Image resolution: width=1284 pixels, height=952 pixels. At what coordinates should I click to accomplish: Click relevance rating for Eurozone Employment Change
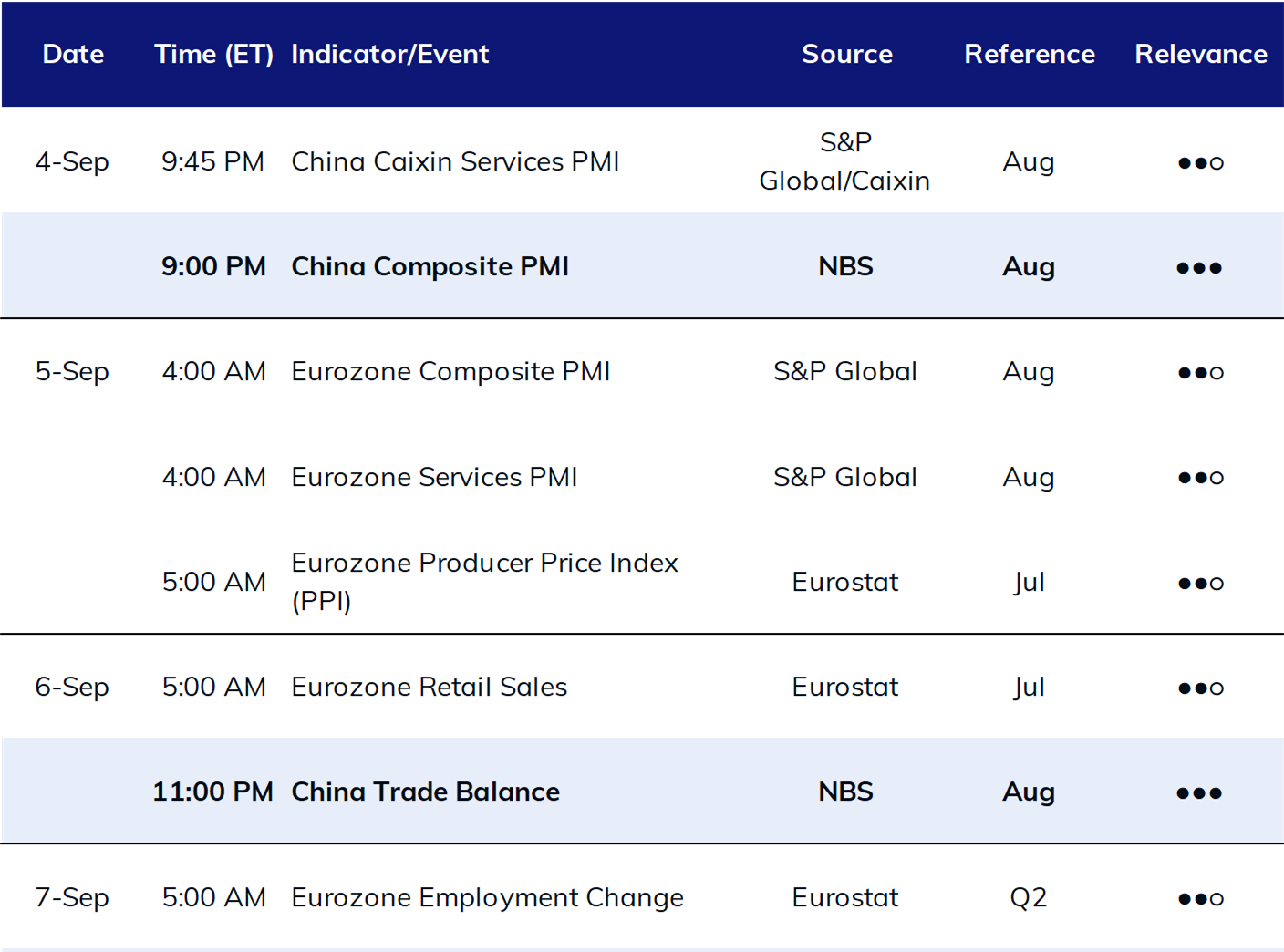click(1200, 898)
